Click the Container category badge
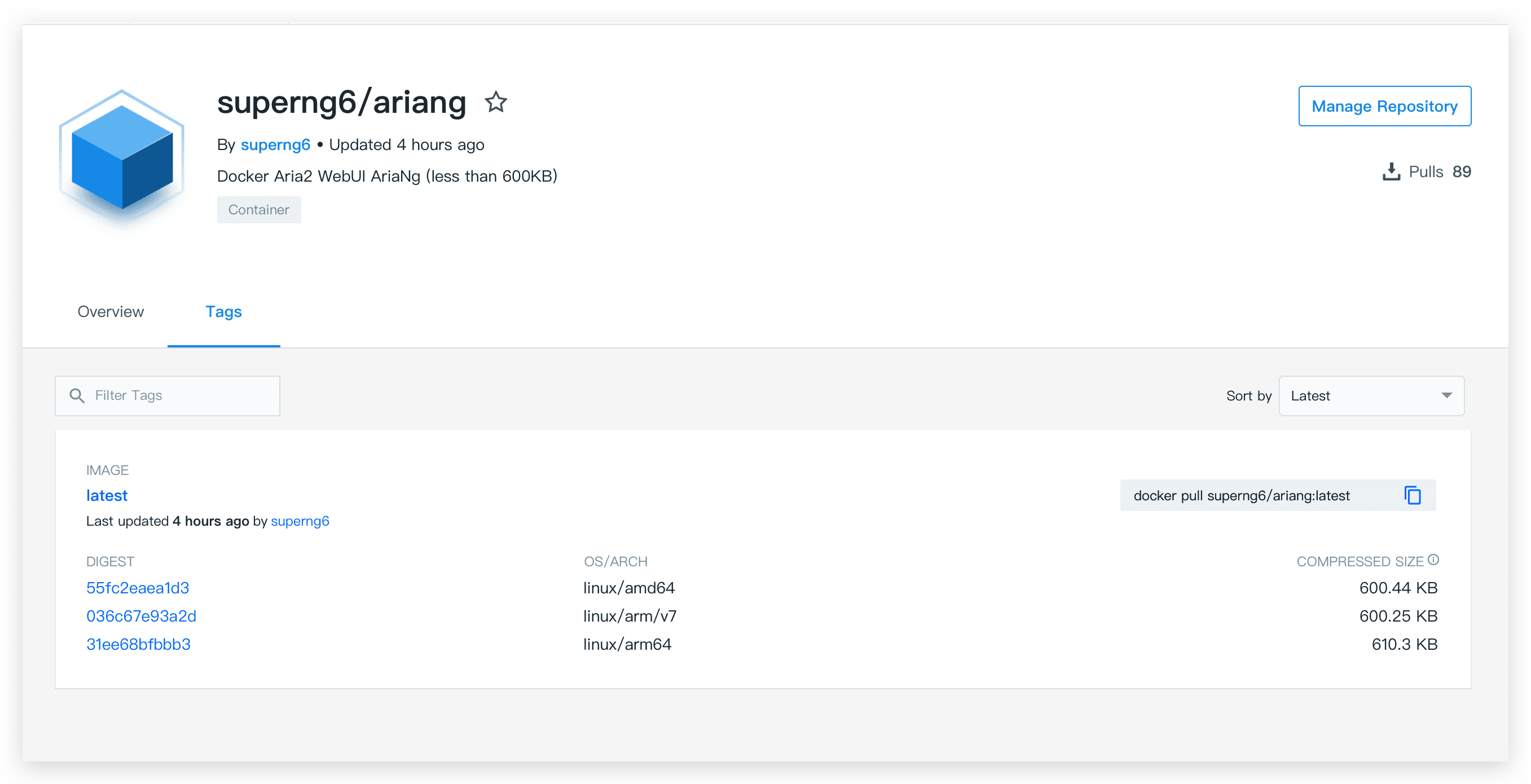 click(x=258, y=210)
